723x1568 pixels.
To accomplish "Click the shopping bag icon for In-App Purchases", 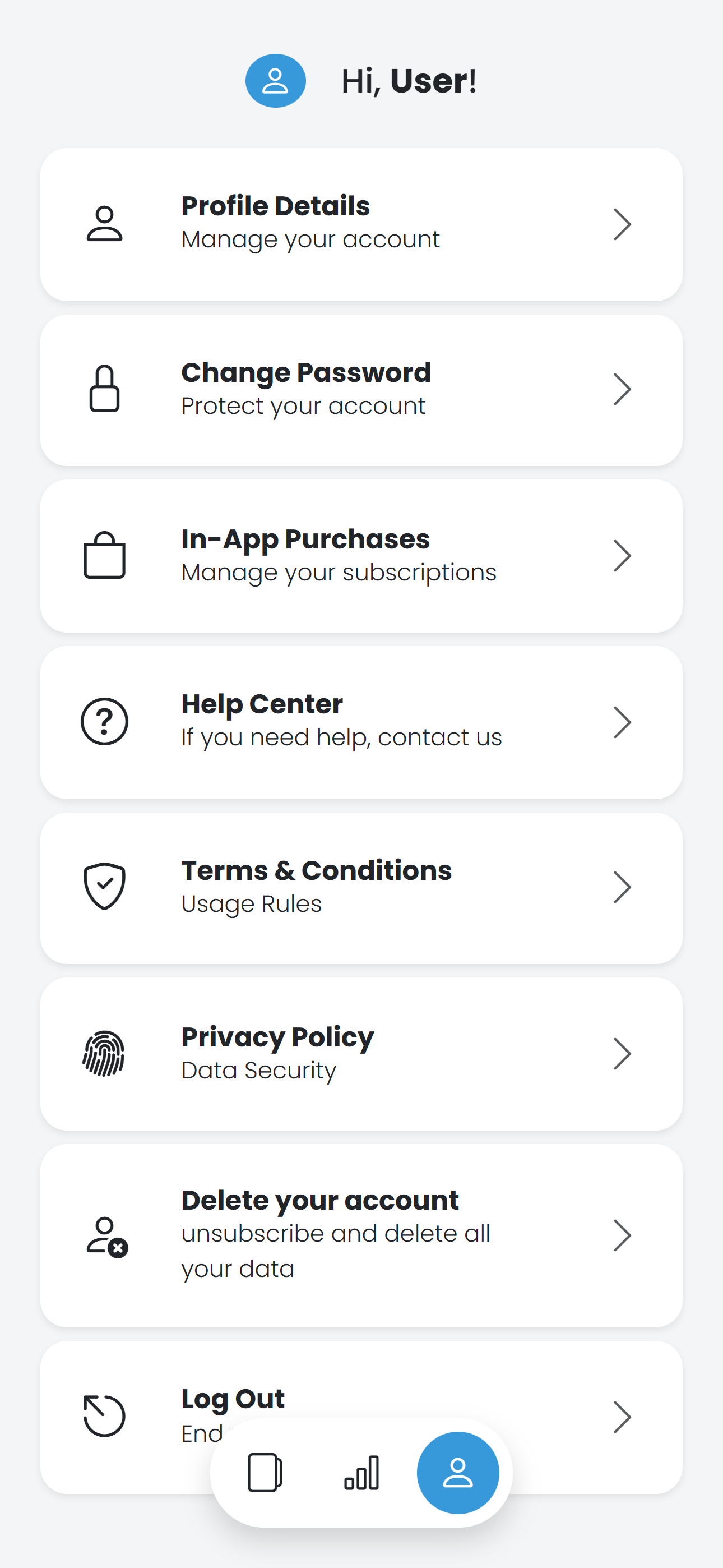I will pos(104,555).
